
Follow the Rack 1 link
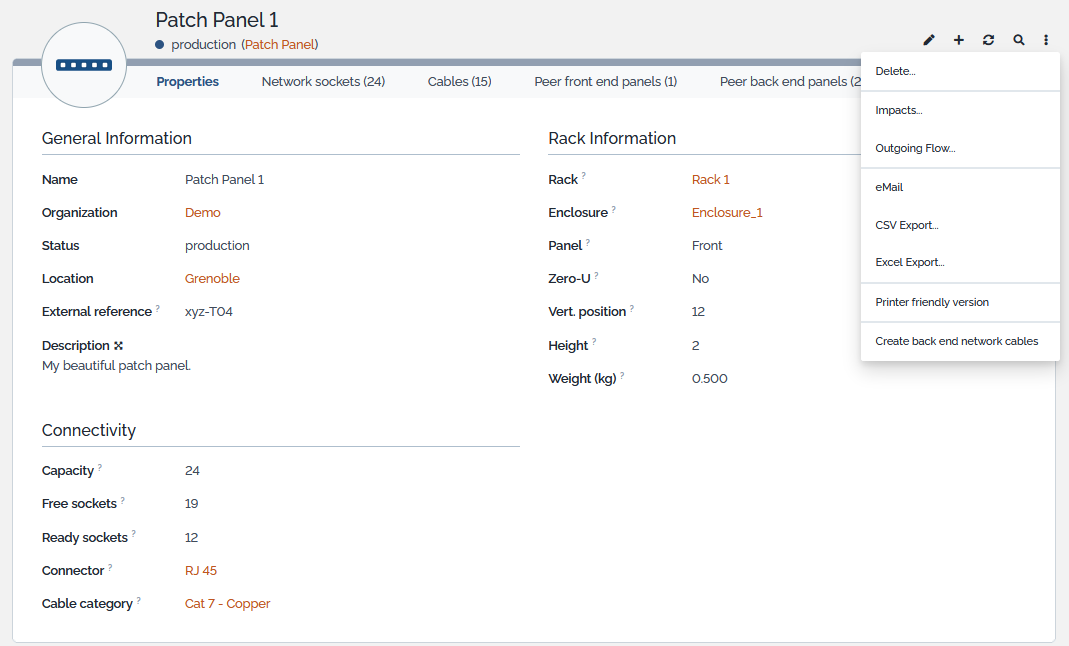710,180
